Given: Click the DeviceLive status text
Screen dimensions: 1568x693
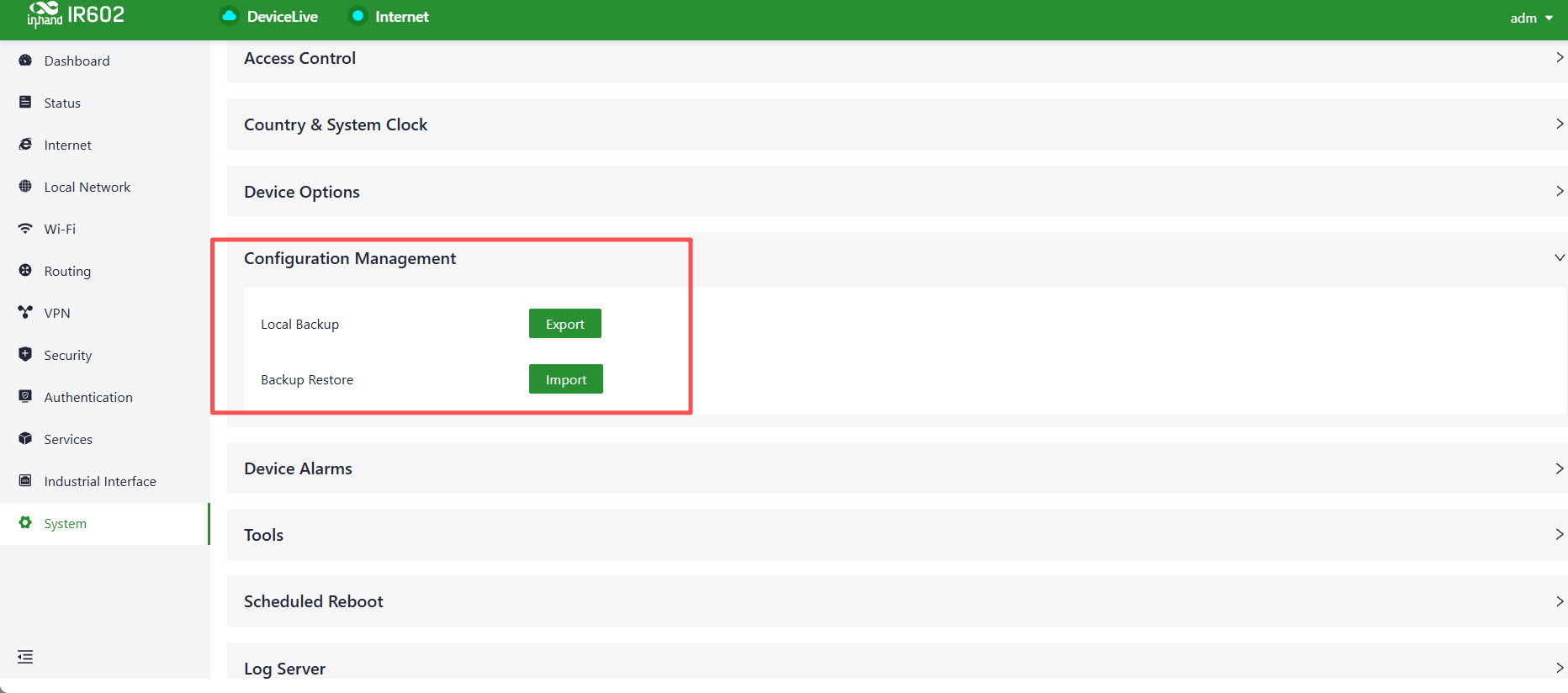Looking at the screenshot, I should [283, 17].
